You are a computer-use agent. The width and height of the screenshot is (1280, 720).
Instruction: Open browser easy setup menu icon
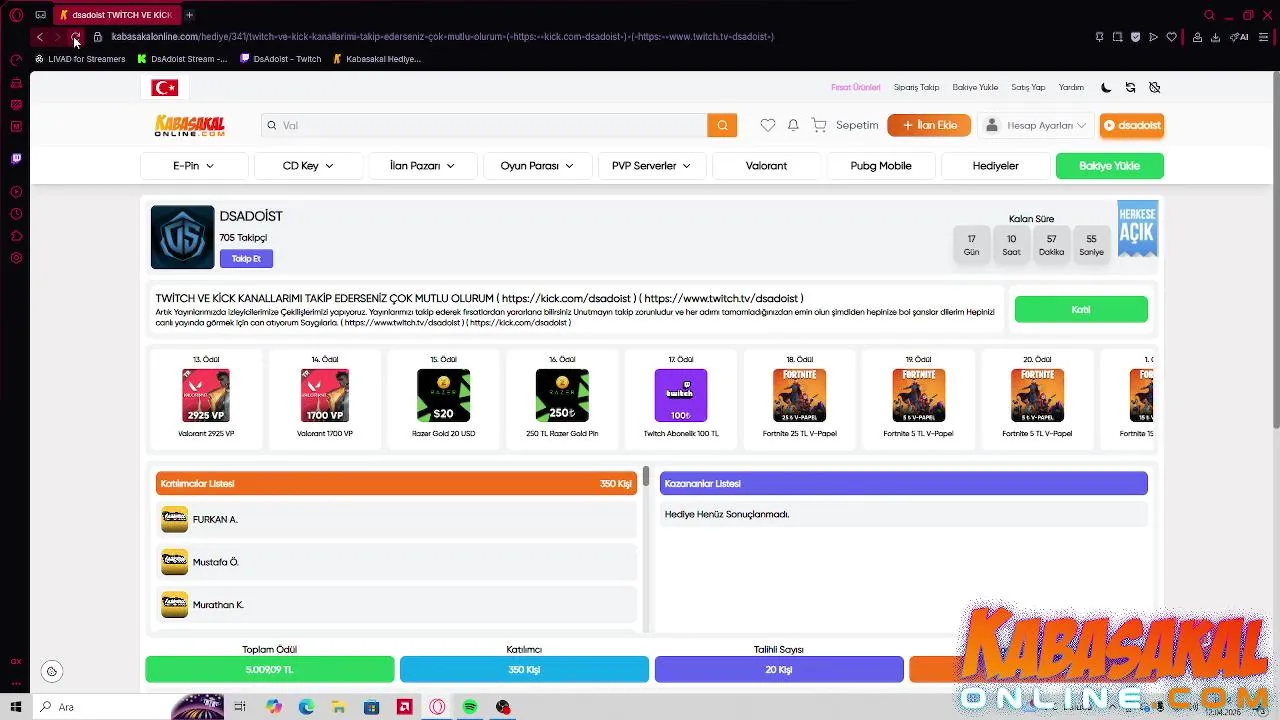point(1264,37)
